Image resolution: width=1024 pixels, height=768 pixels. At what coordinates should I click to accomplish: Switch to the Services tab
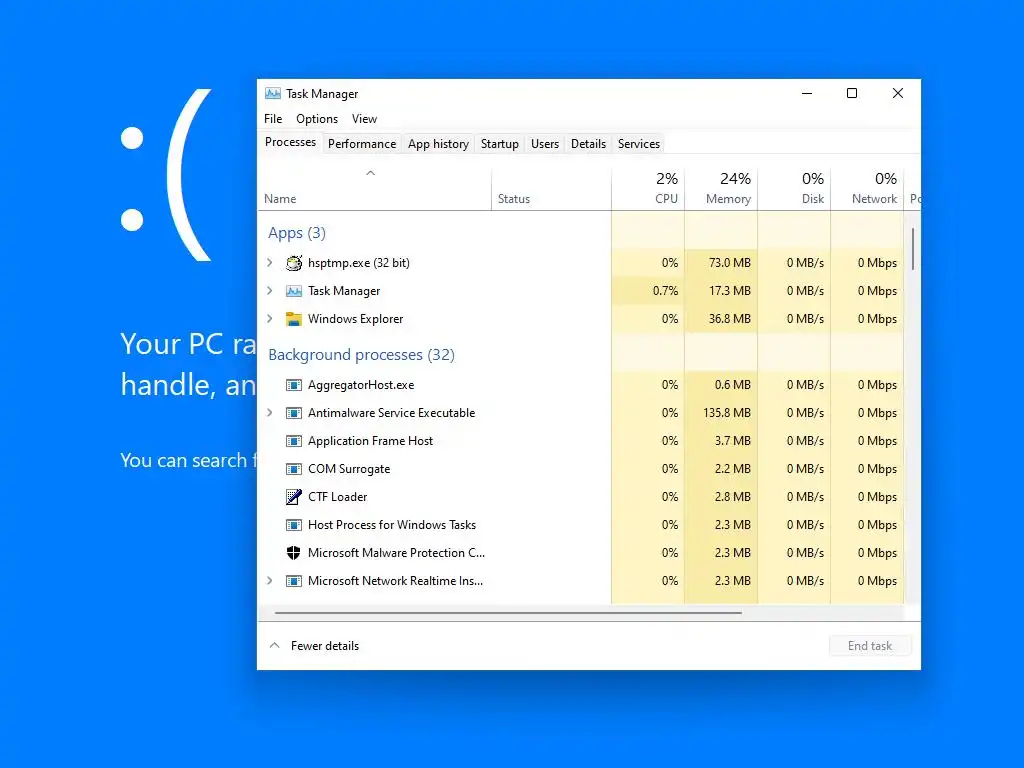click(x=639, y=144)
